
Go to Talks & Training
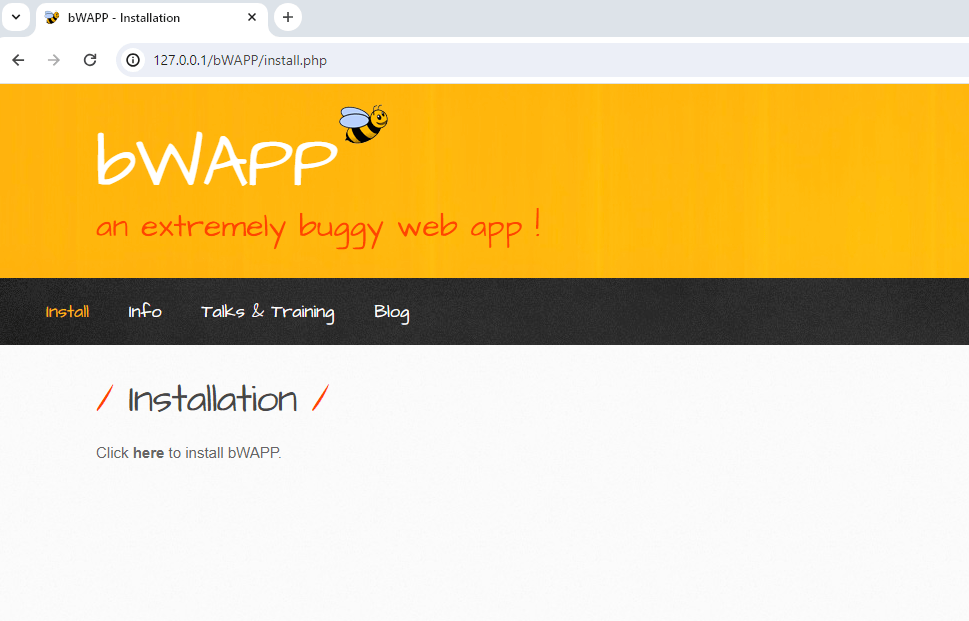coord(267,311)
